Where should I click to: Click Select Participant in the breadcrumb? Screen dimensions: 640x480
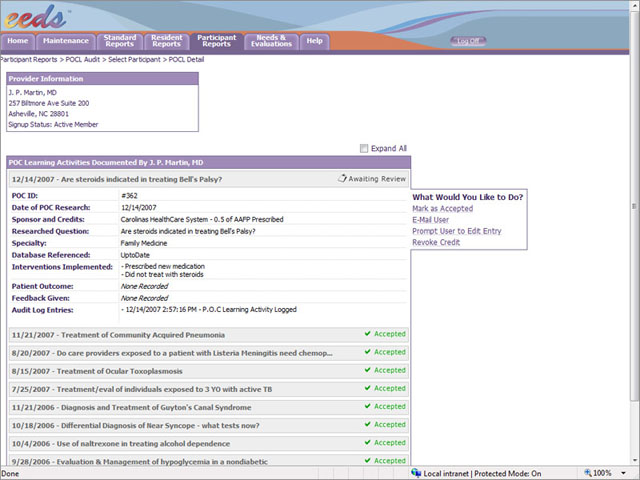(x=134, y=60)
